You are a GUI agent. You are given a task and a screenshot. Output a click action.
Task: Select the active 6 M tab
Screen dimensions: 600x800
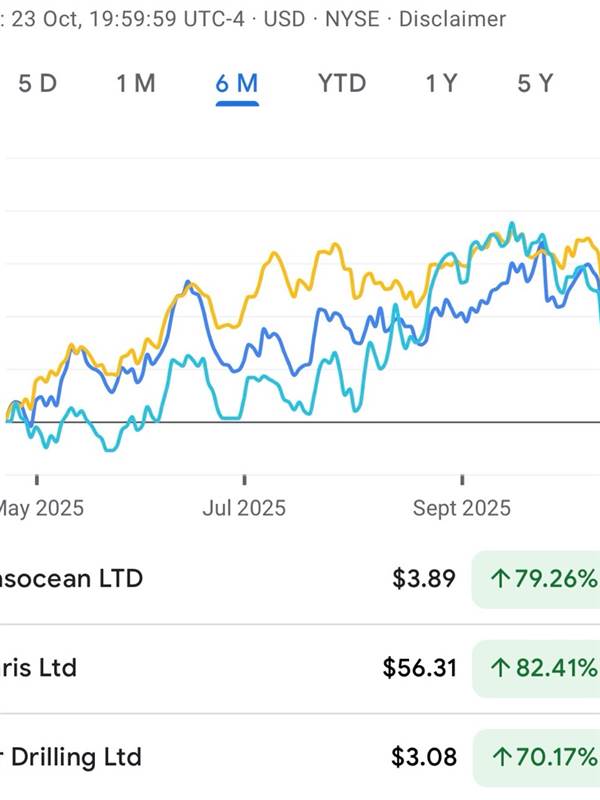237,83
